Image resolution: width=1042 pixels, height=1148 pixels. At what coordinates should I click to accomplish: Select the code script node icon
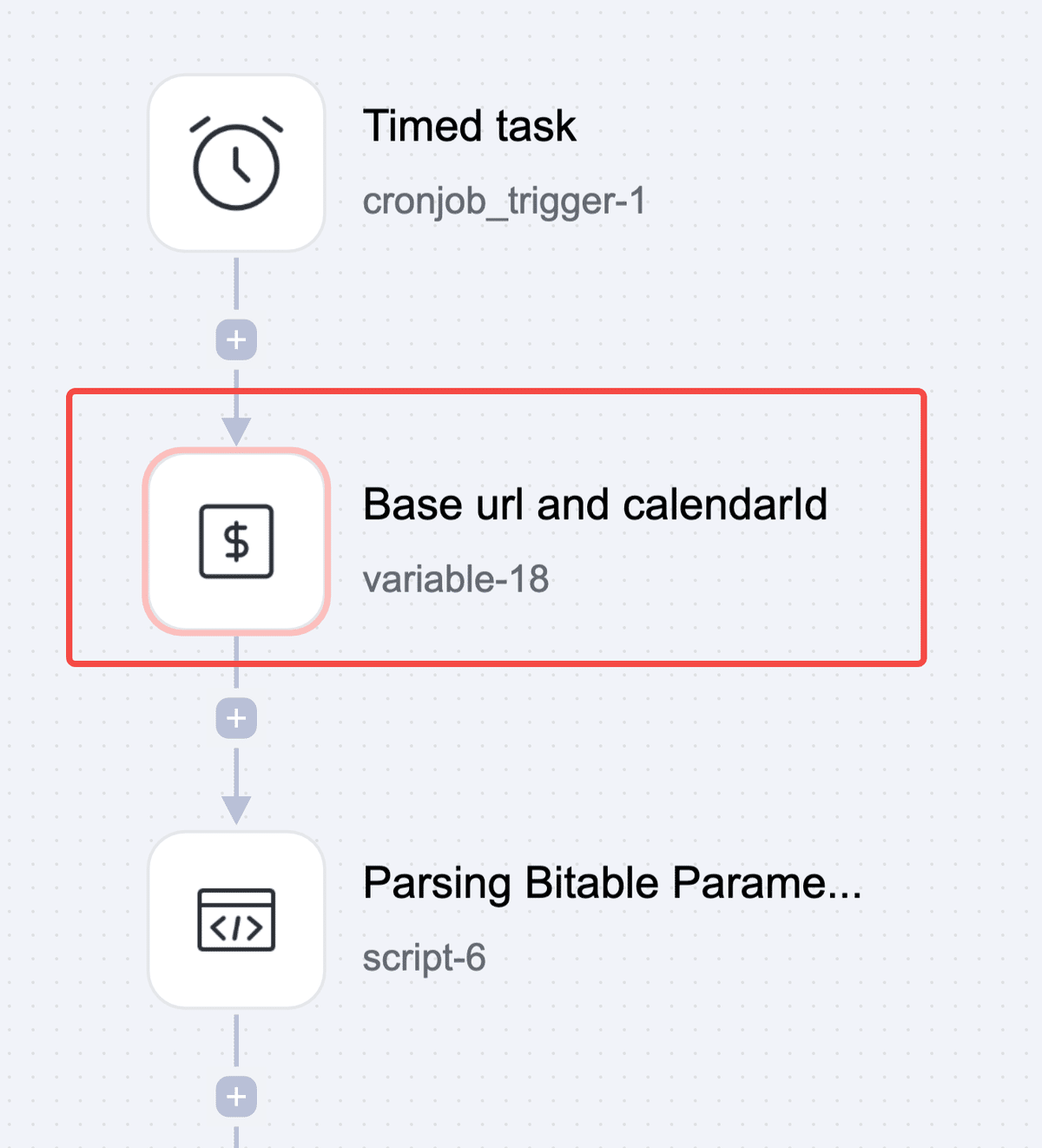pos(236,920)
